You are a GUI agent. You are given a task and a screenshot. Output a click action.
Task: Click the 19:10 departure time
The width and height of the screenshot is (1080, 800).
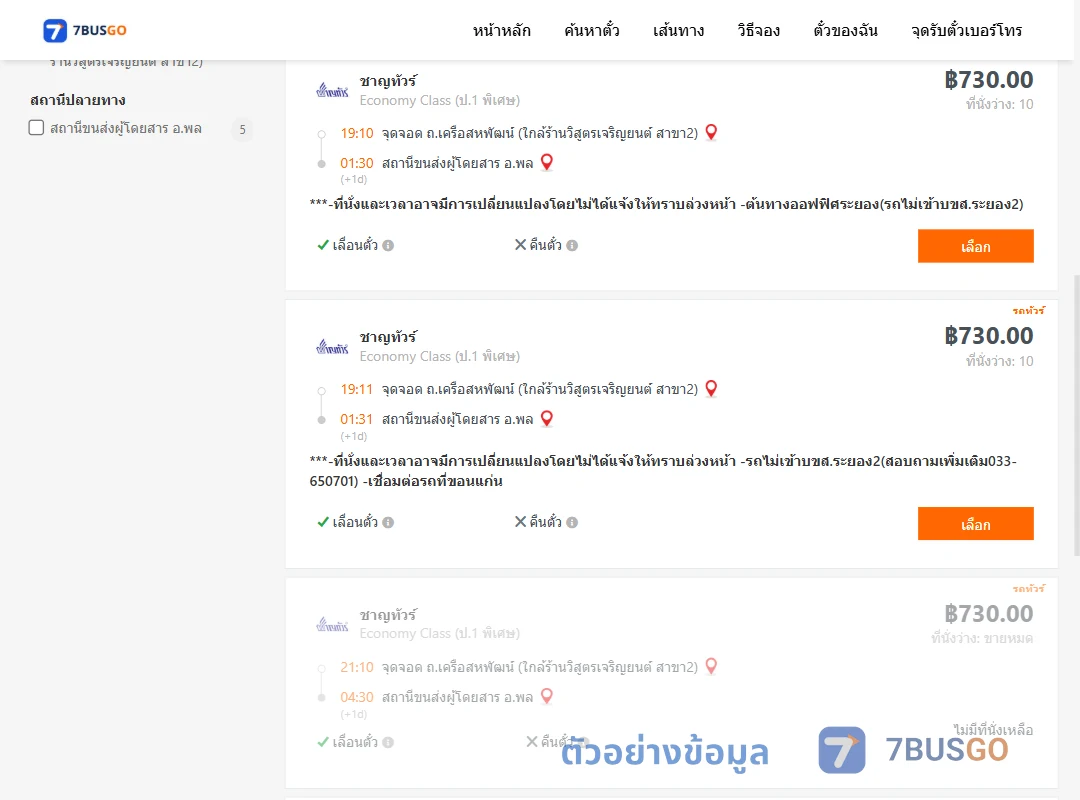point(357,133)
